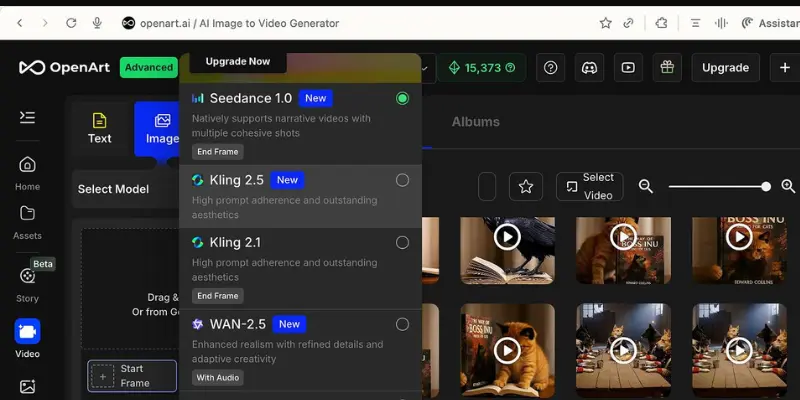Open Assets in the sidebar
This screenshot has height=400, width=800.
tap(27, 222)
